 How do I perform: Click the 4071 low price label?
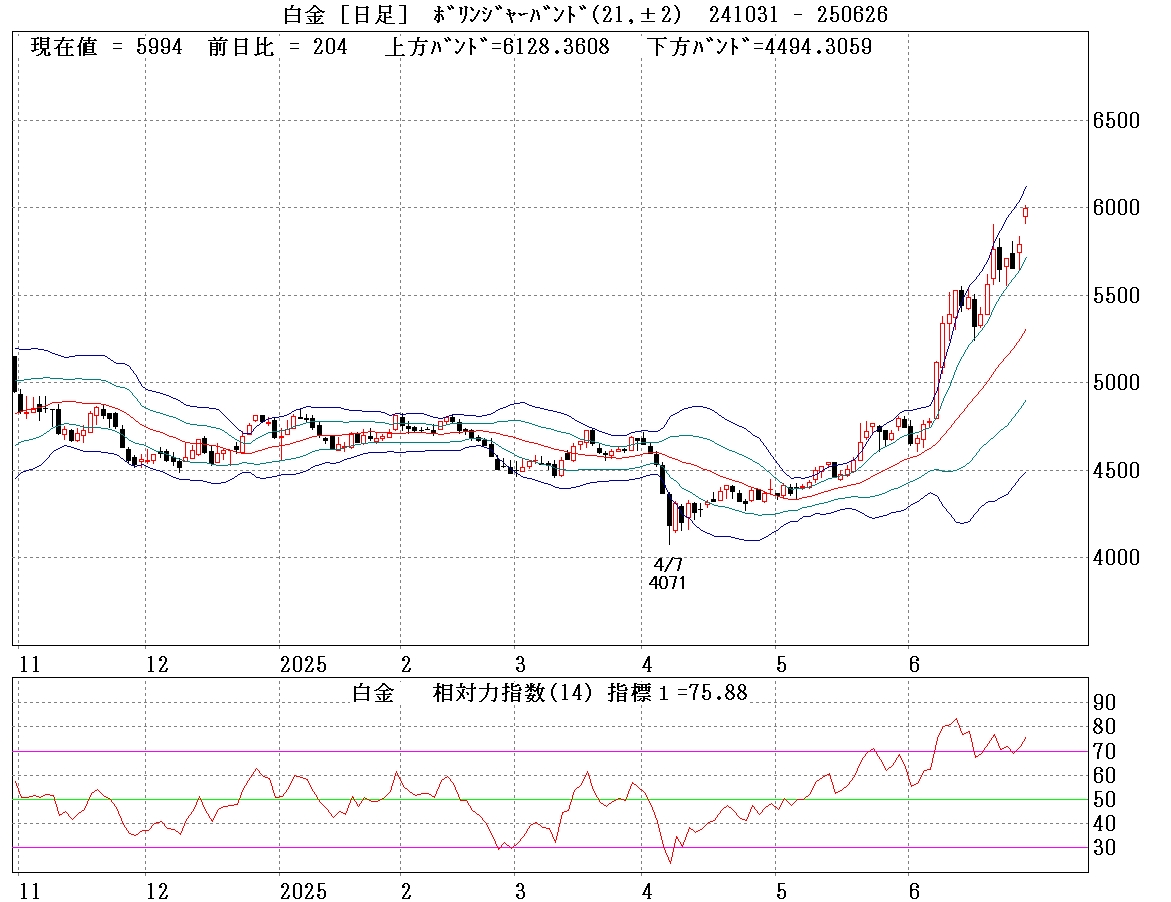[667, 582]
